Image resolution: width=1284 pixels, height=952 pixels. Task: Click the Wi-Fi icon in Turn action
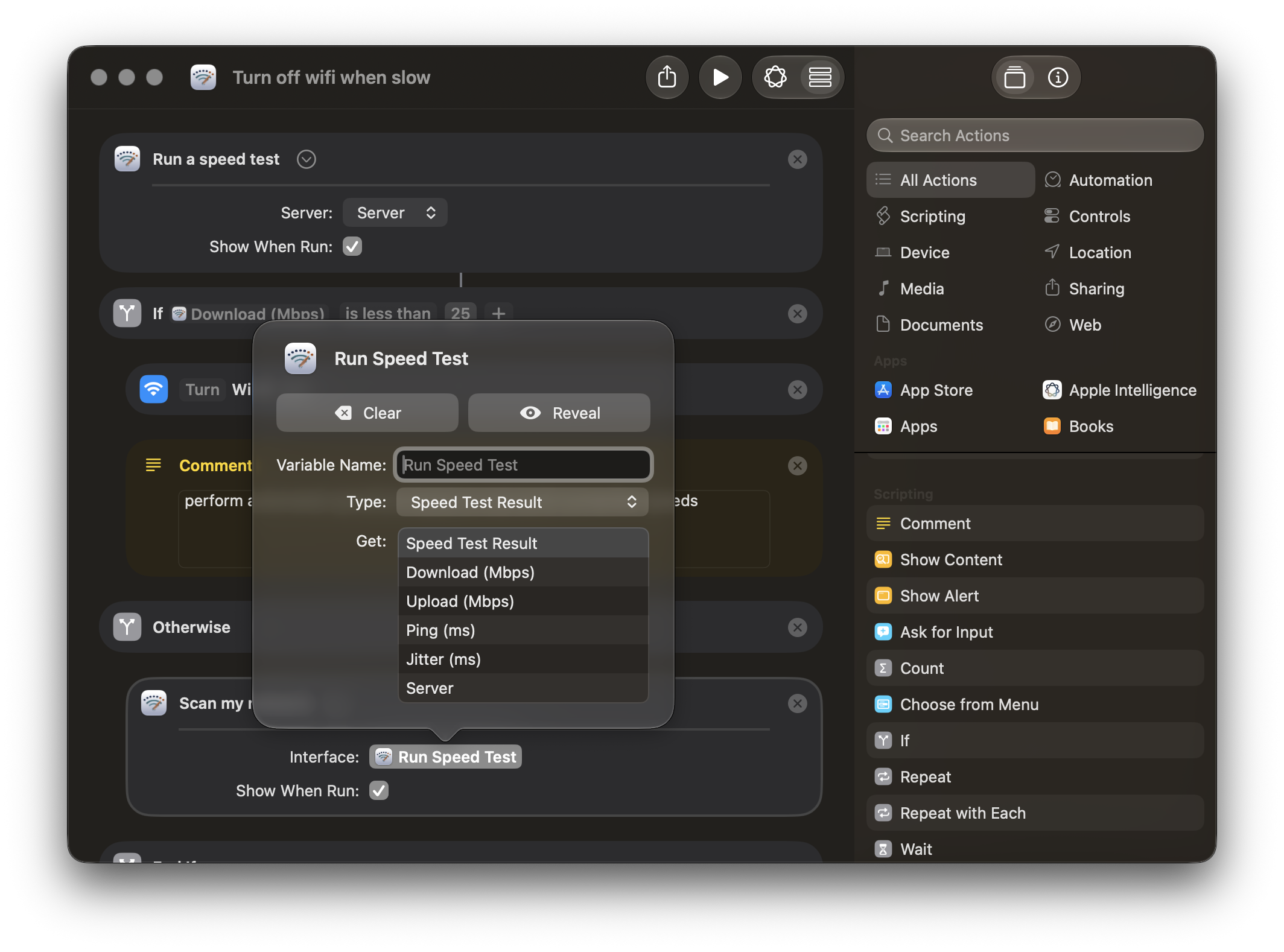154,389
